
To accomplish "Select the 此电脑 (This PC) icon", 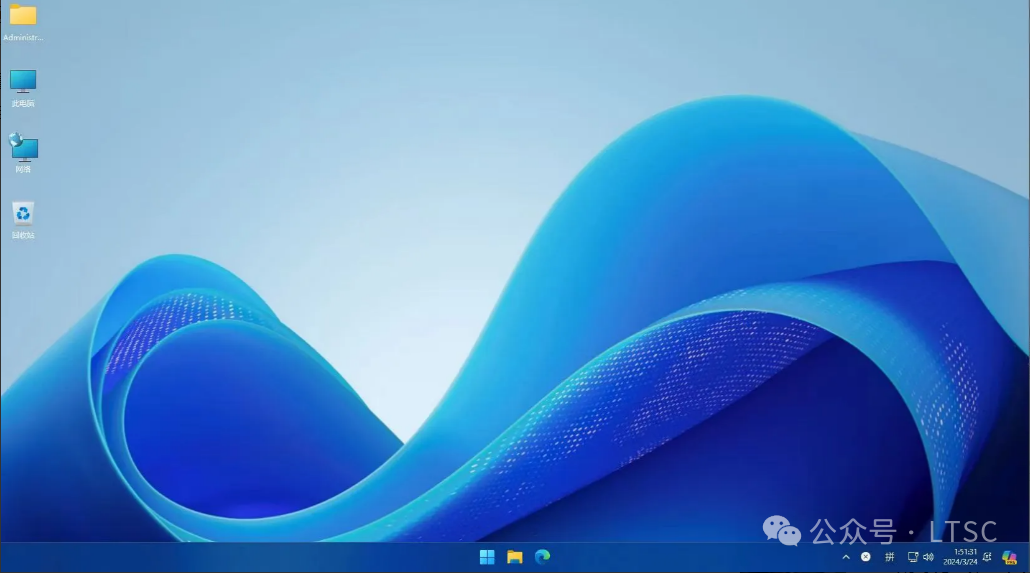I will (x=23, y=88).
